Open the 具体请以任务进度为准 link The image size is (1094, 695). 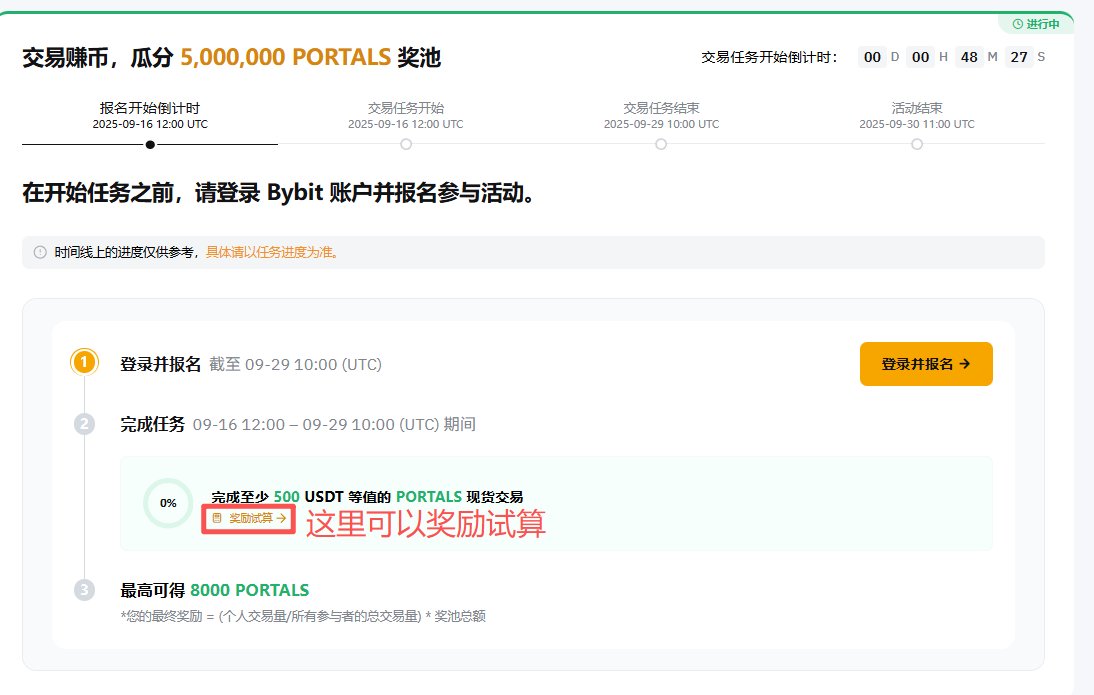(272, 252)
